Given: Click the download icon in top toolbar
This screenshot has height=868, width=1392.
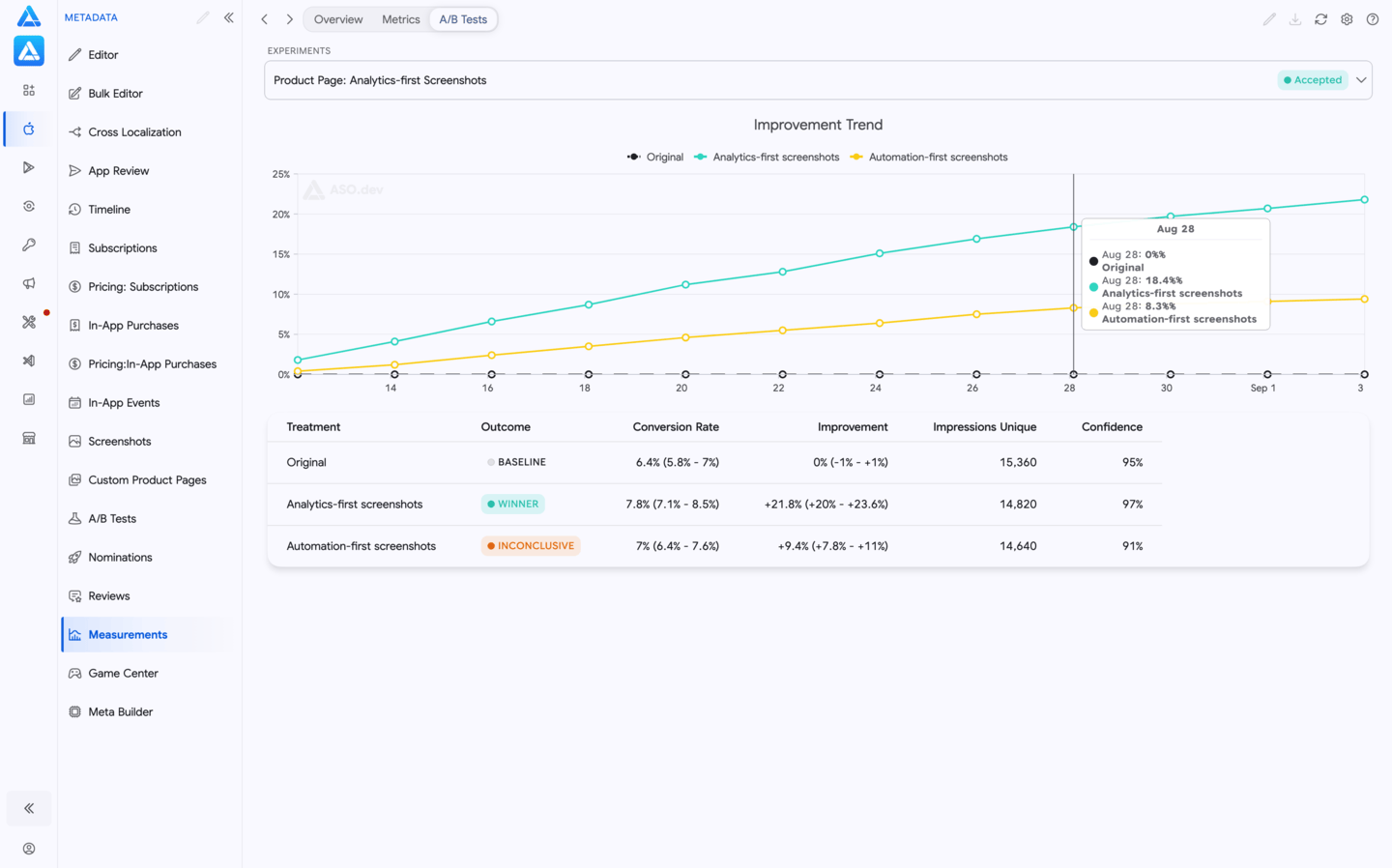Looking at the screenshot, I should tap(1295, 19).
